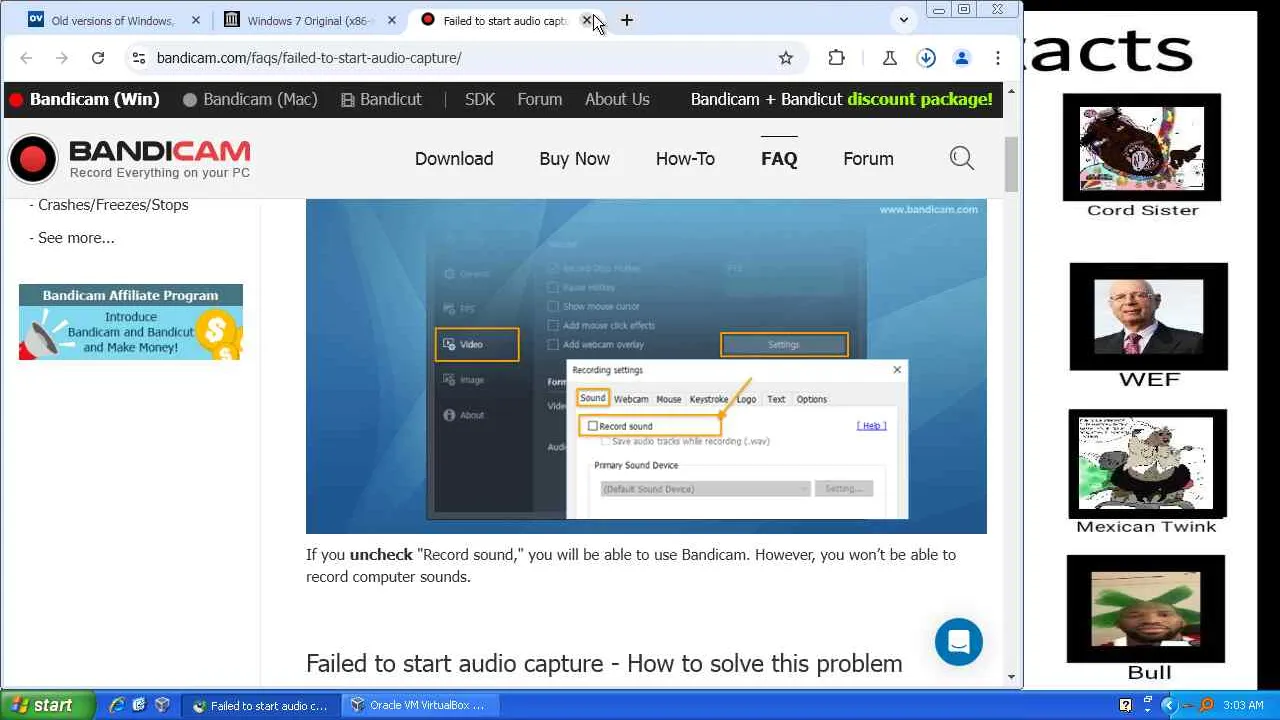The image size is (1280, 720).
Task: Open the three-dot browser menu
Action: [998, 58]
